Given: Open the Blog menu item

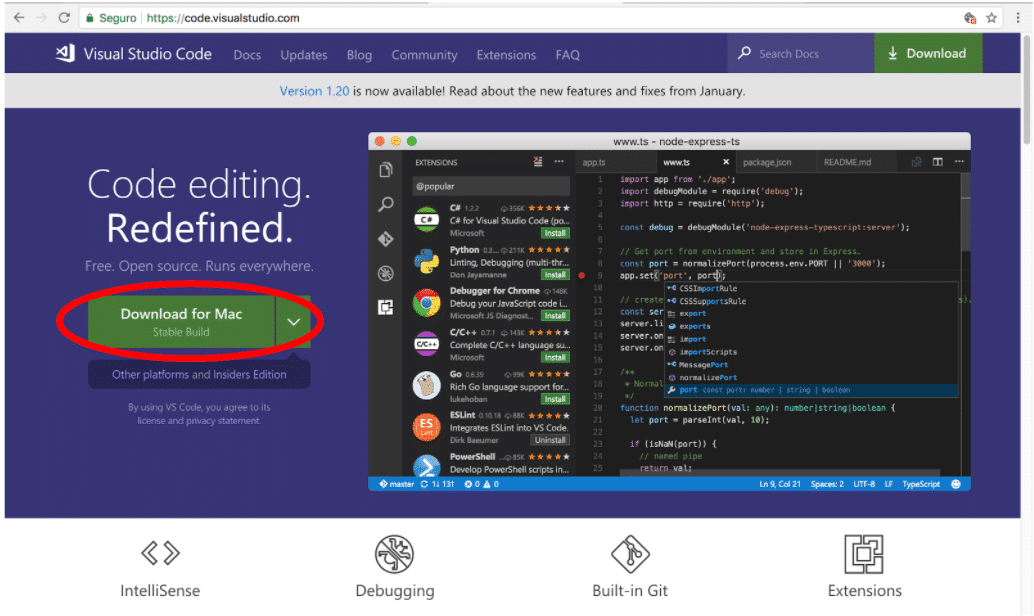Looking at the screenshot, I should pyautogui.click(x=359, y=55).
